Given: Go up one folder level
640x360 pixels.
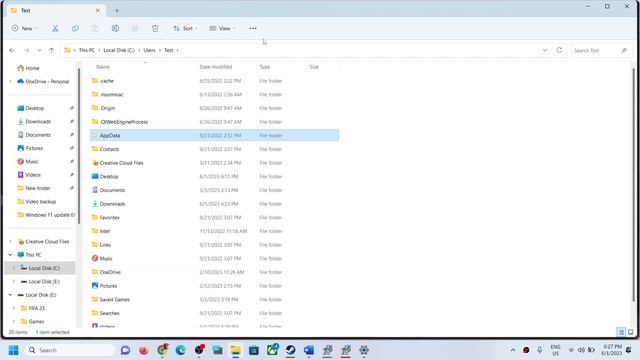Looking at the screenshot, I should click(51, 50).
